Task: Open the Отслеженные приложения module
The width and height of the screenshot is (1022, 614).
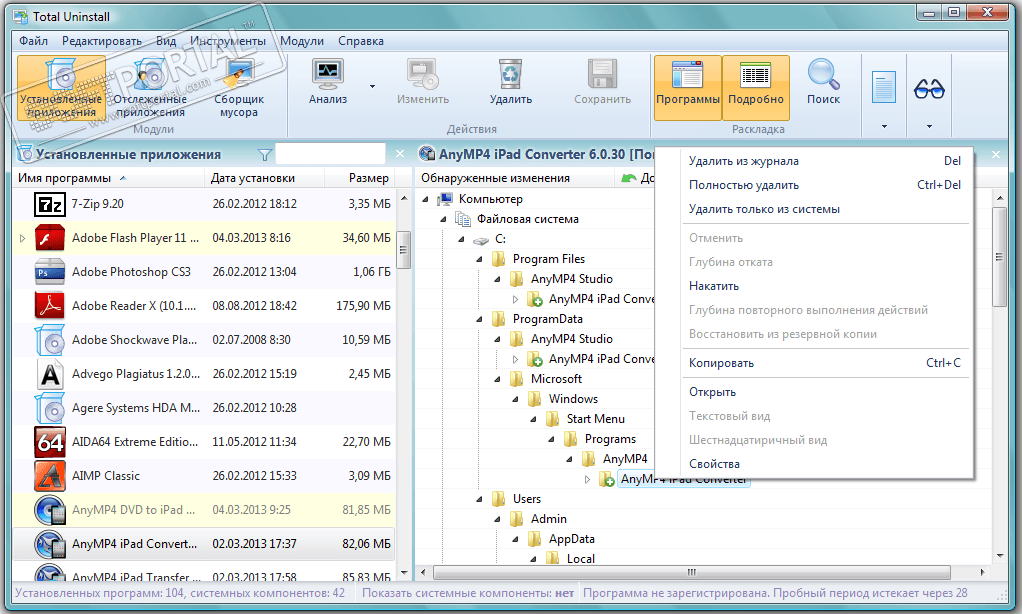Action: (x=150, y=89)
